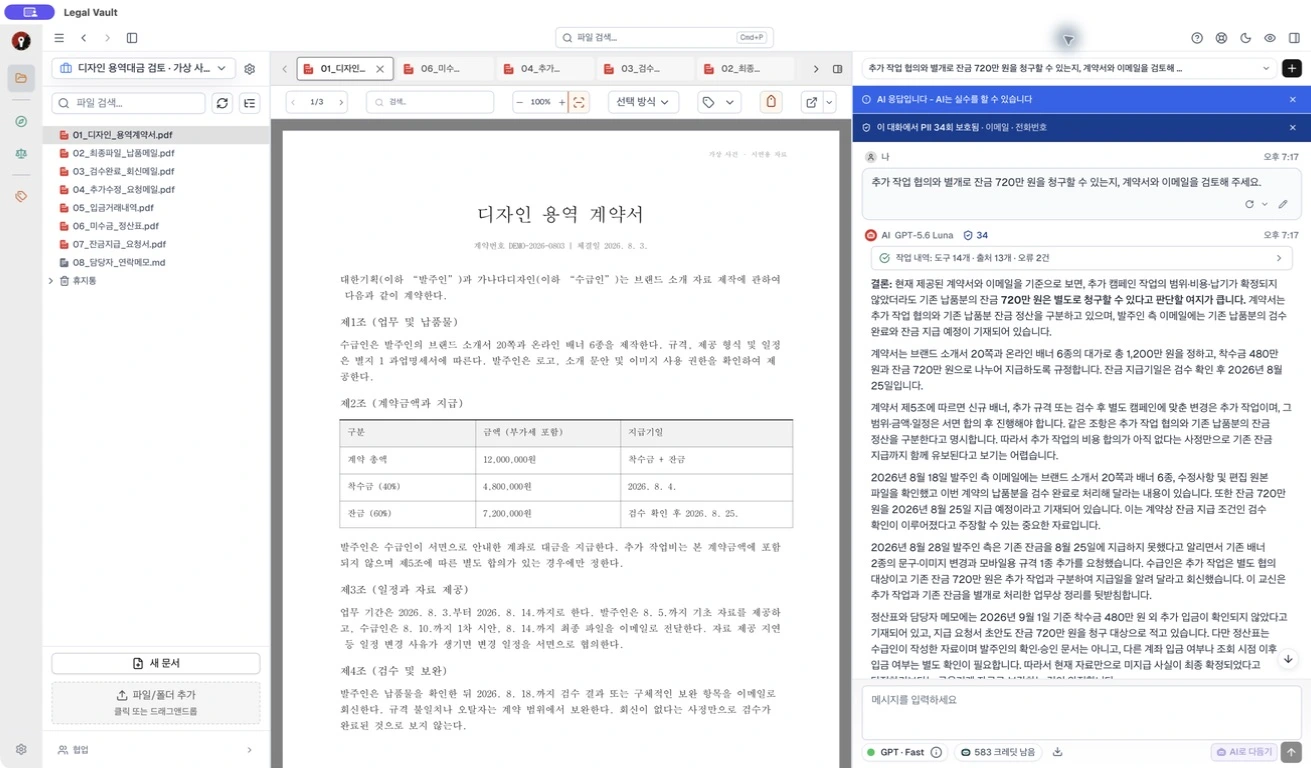
Task: Download the chat using the download icon
Action: click(x=1057, y=752)
